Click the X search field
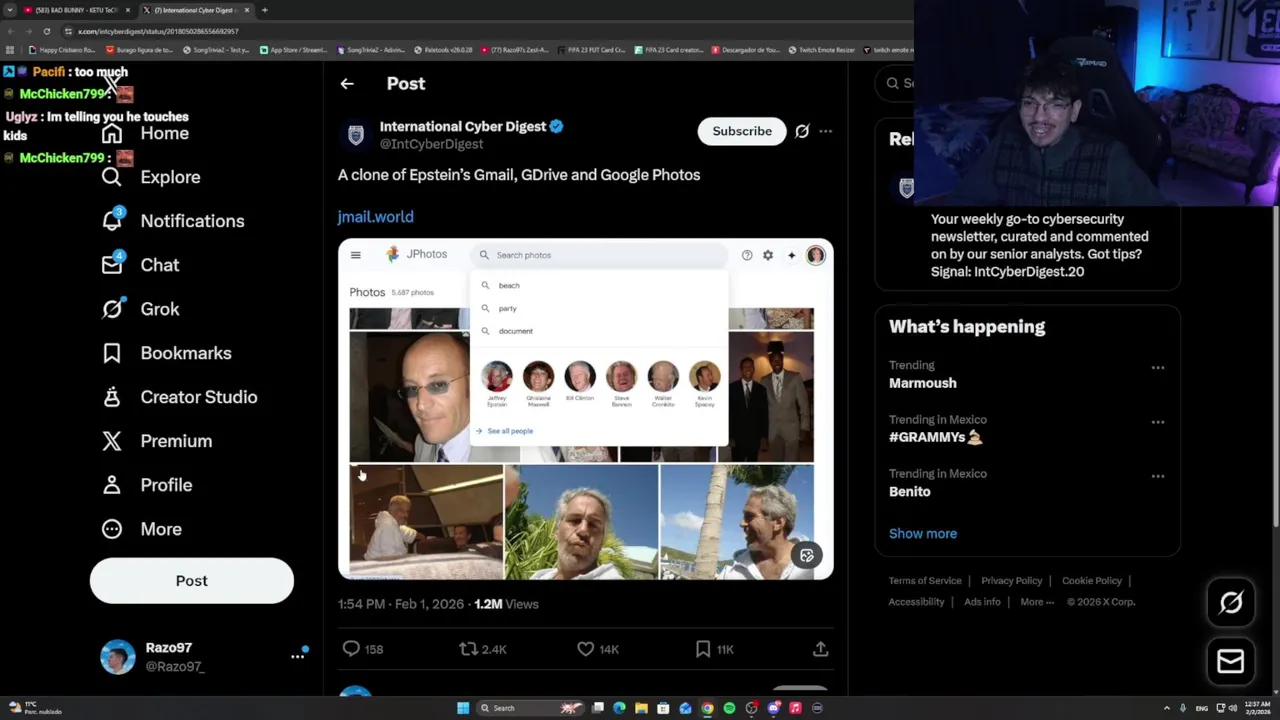The image size is (1280, 720). 895,83
